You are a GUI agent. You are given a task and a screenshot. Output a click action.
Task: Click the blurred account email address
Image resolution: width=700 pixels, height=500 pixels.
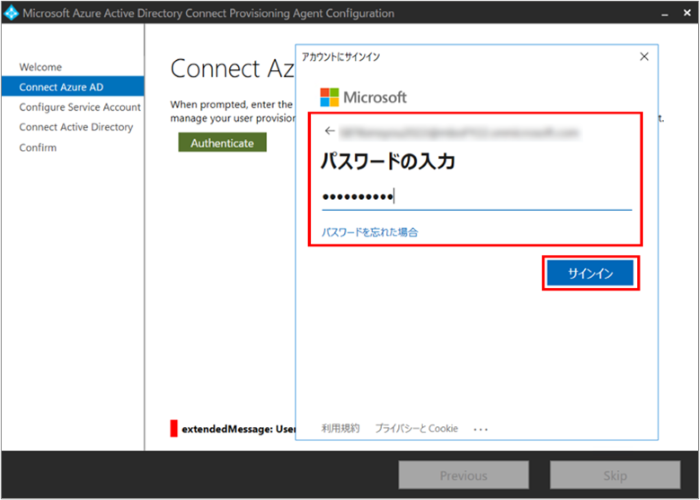pyautogui.click(x=459, y=132)
